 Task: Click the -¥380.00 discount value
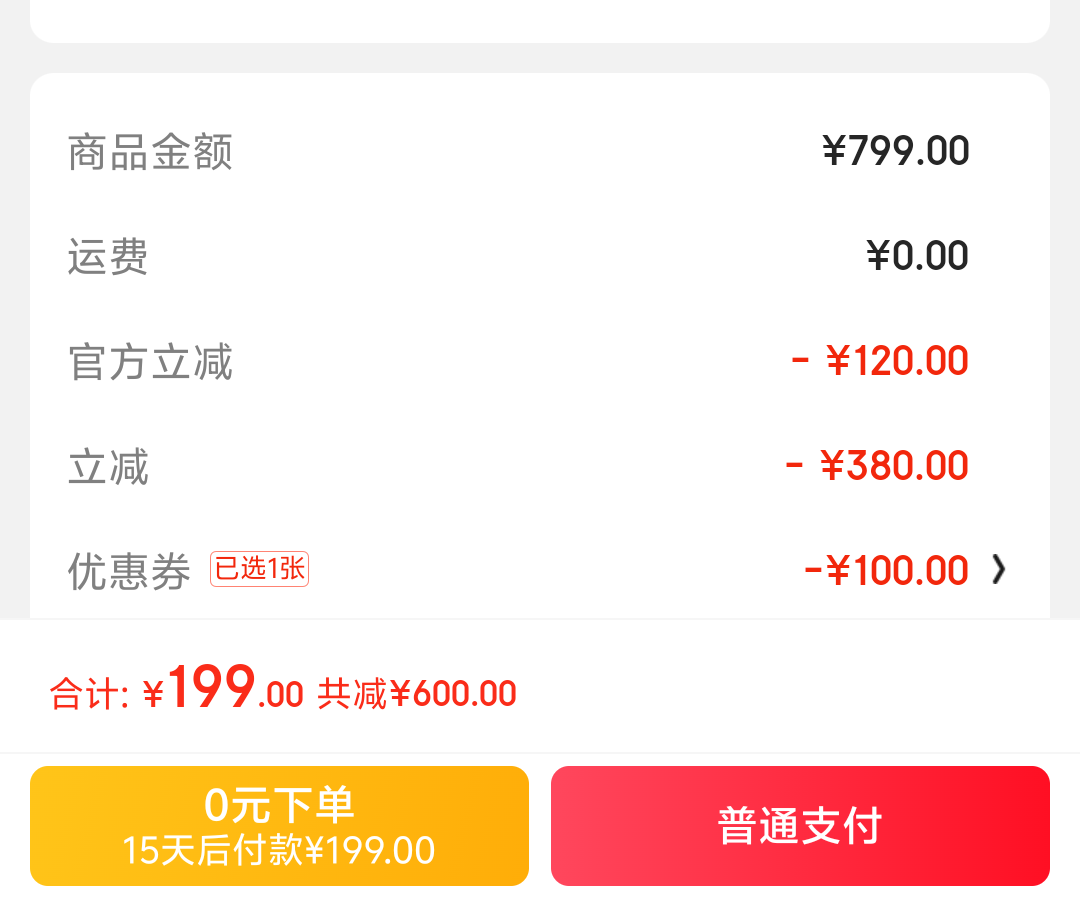(x=877, y=465)
